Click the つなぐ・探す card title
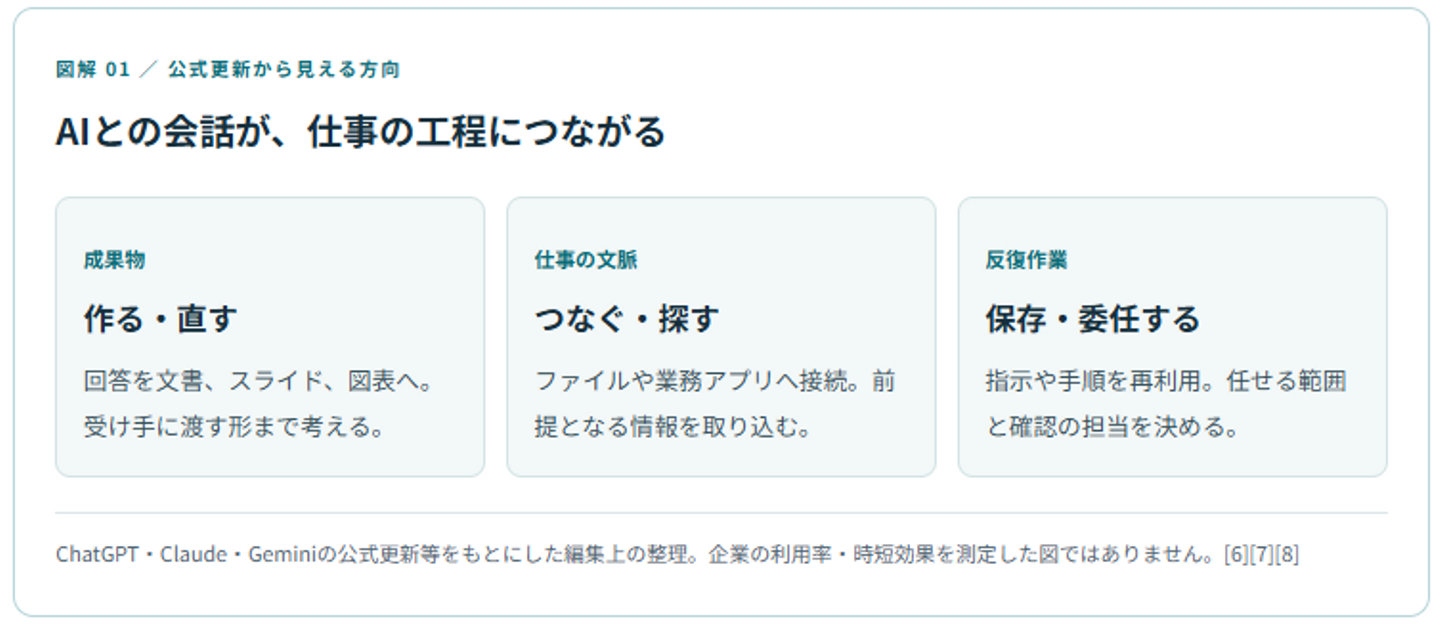 coord(627,320)
